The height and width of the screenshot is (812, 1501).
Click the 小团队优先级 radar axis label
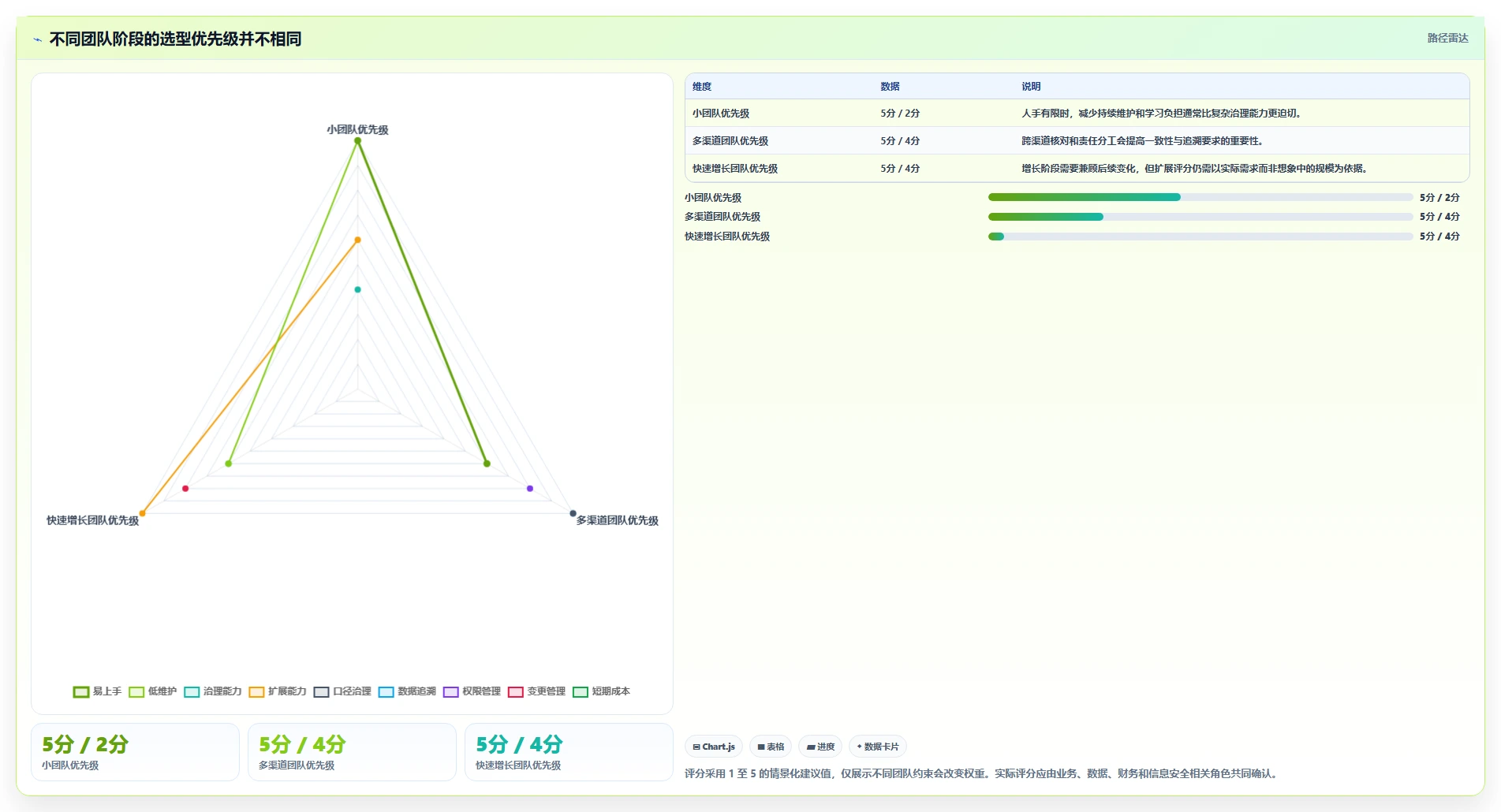[357, 129]
